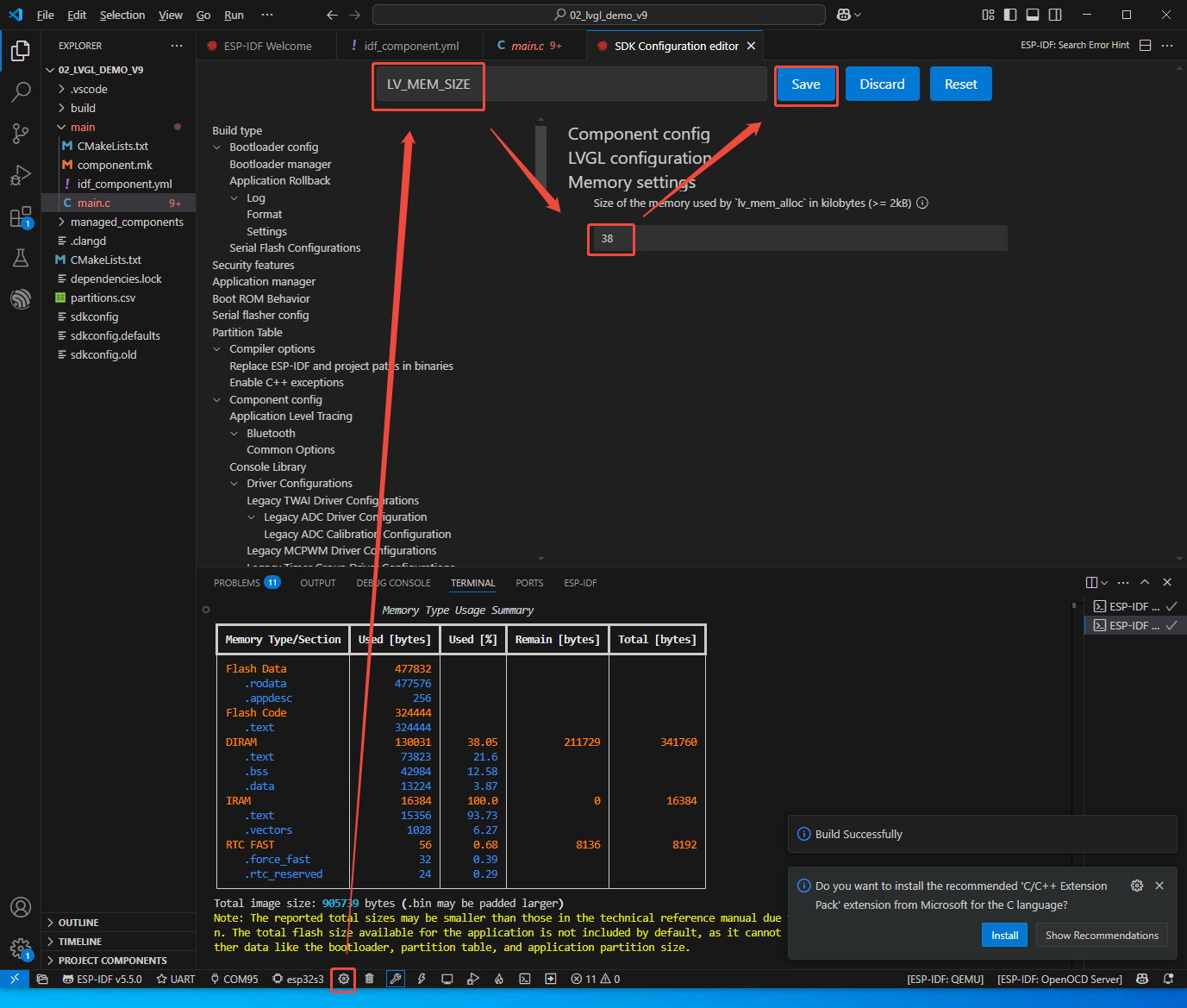The image size is (1187, 1008).
Task: Click Install in the C/C++ extension notification
Action: coord(1003,936)
